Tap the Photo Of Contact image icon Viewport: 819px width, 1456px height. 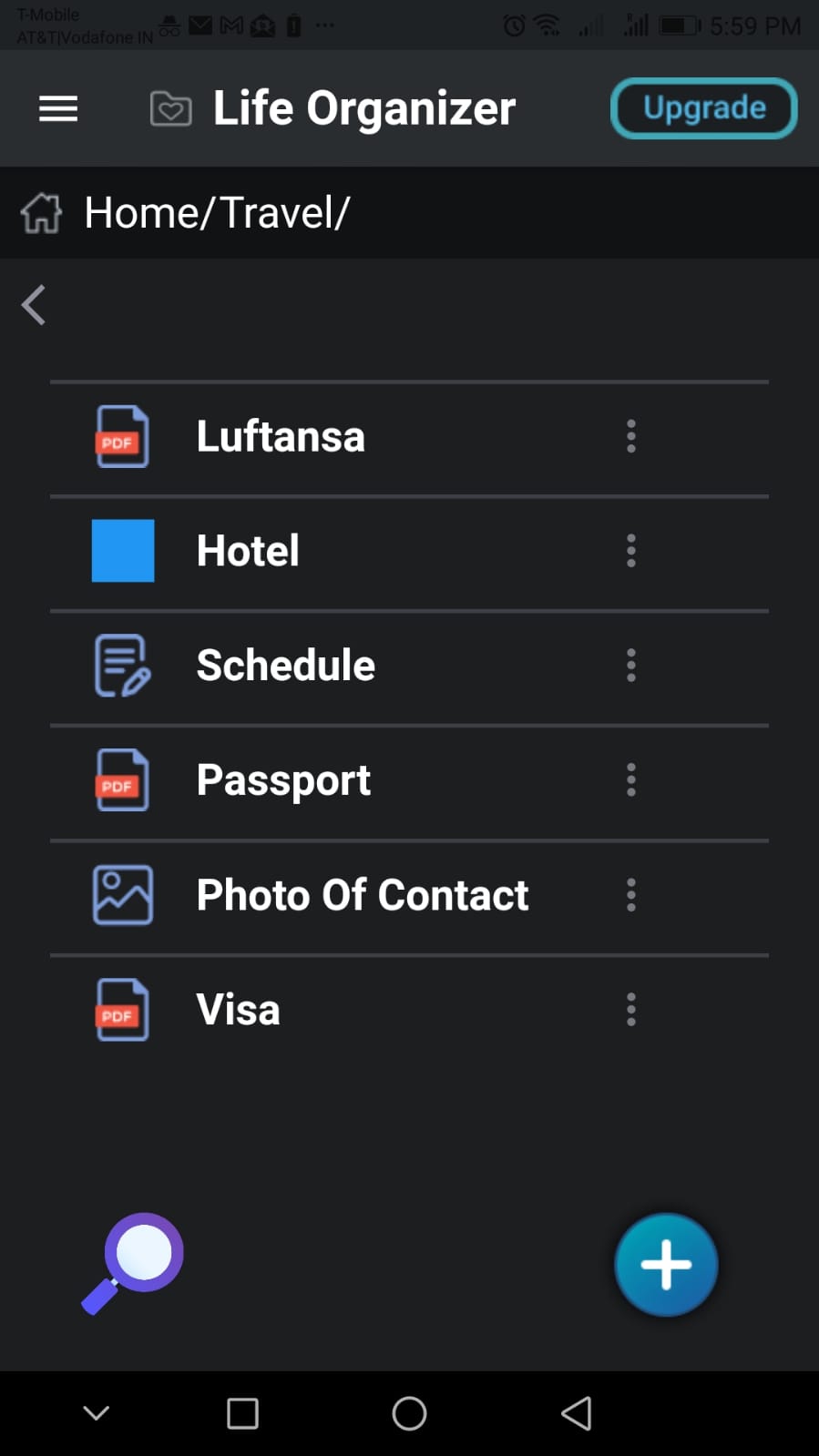pyautogui.click(x=123, y=895)
